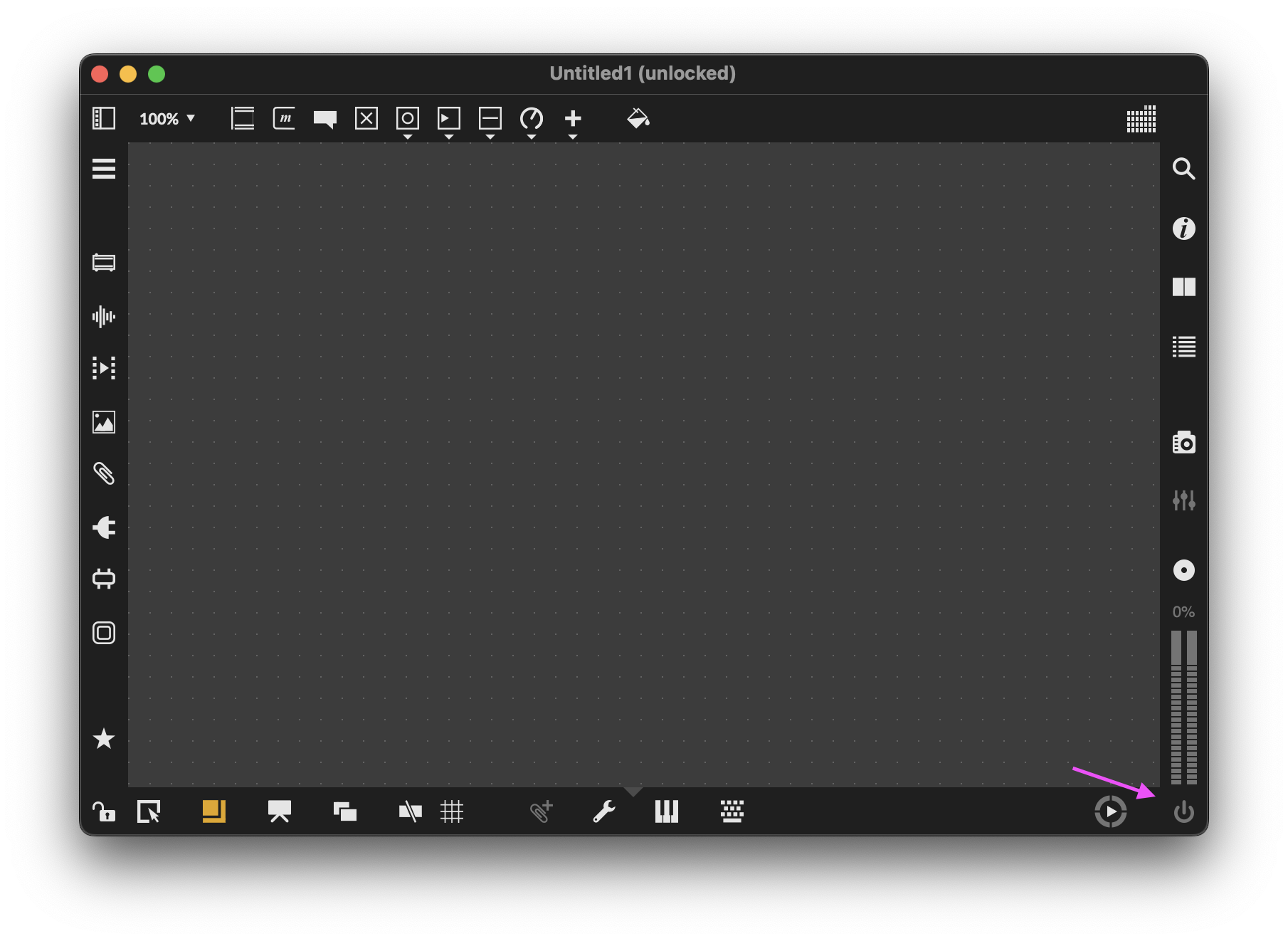Open the plug-ins browser icon
The image size is (1288, 941).
[104, 527]
